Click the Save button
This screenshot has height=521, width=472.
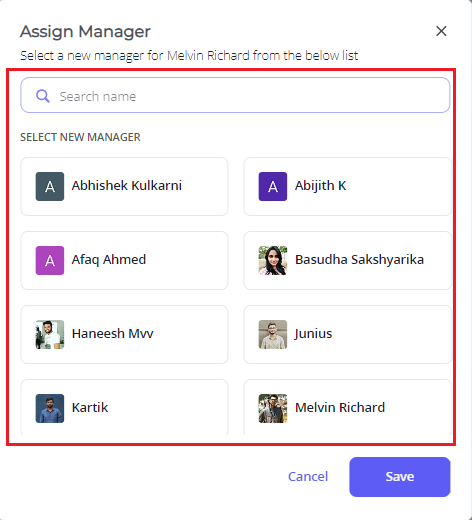click(400, 477)
